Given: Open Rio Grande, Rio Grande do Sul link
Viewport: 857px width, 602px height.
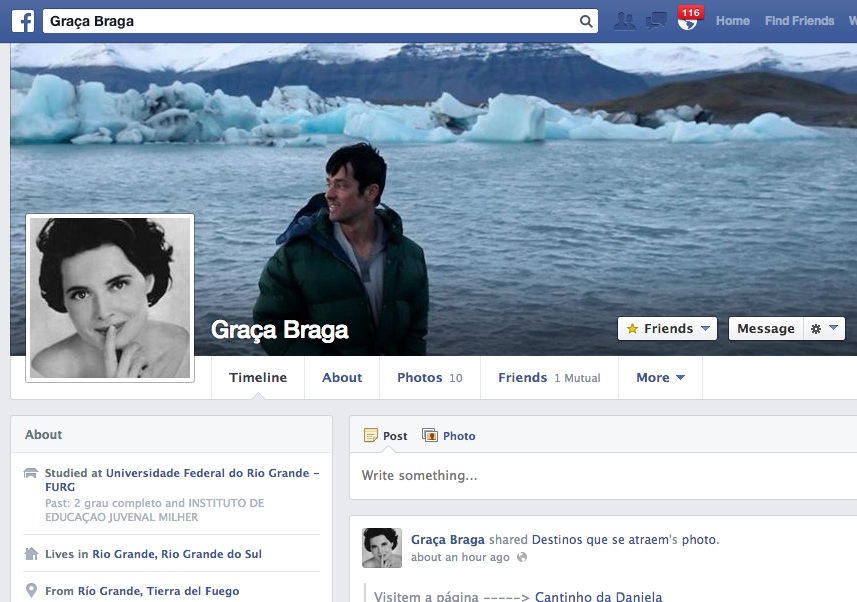Looking at the screenshot, I should pos(177,554).
